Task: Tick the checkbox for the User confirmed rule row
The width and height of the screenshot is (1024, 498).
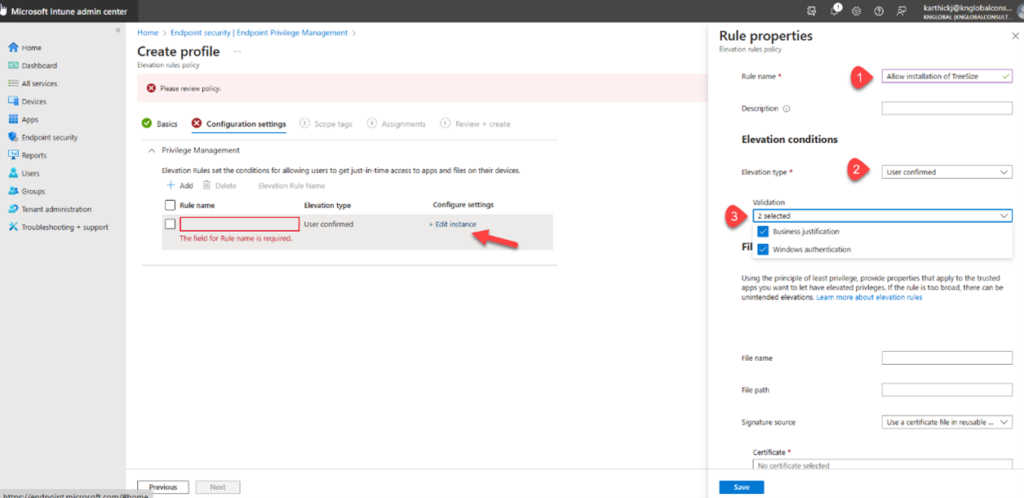Action: tap(170, 224)
